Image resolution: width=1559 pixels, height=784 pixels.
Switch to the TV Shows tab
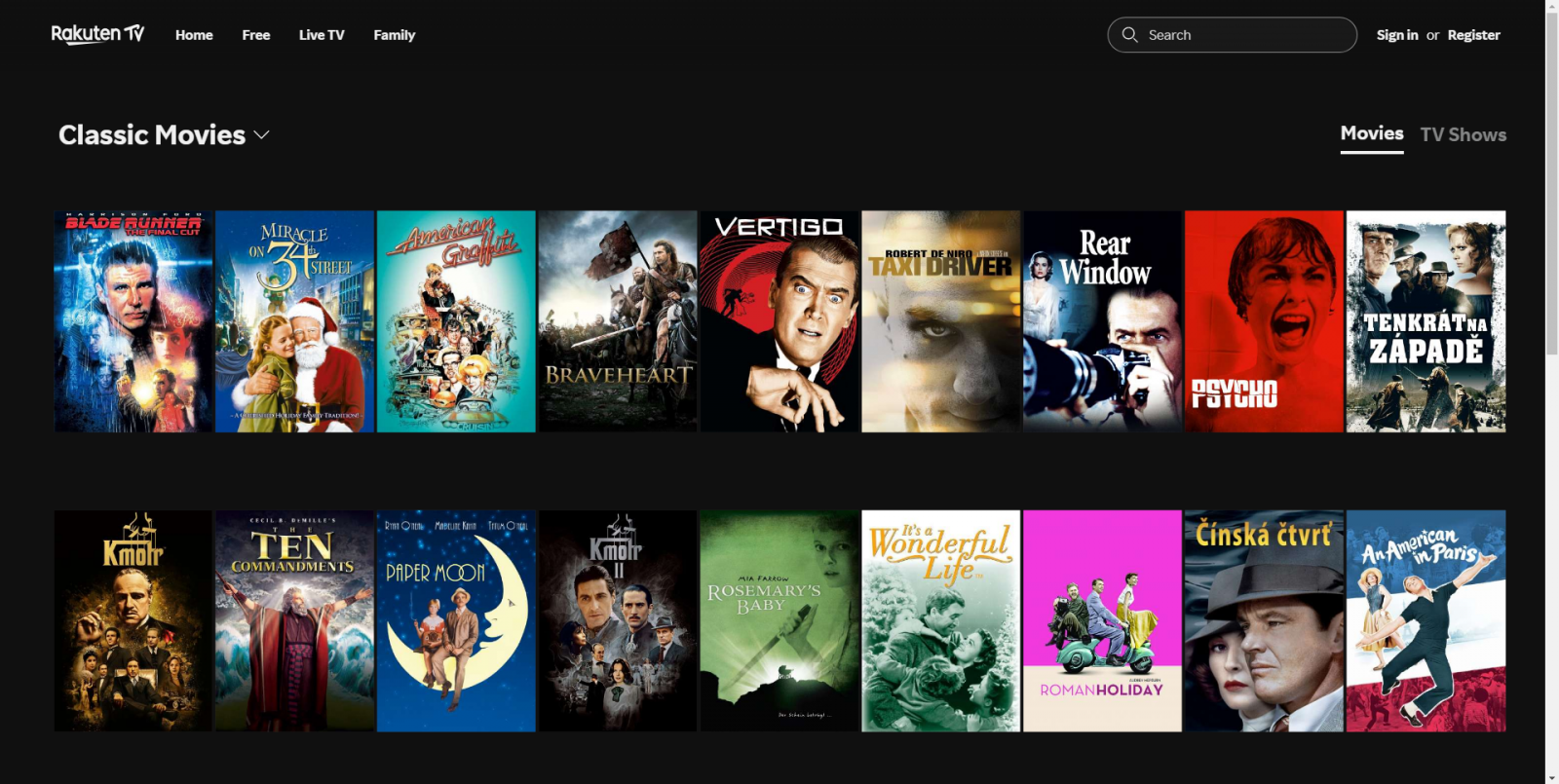tap(1464, 134)
